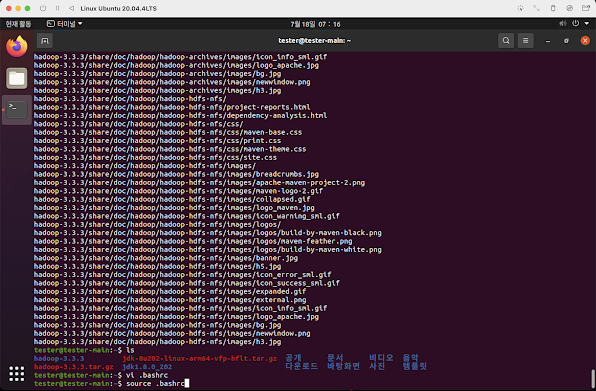Image resolution: width=596 pixels, height=391 pixels.
Task: Click the terminal vertical scrollbar
Action: tap(593, 378)
